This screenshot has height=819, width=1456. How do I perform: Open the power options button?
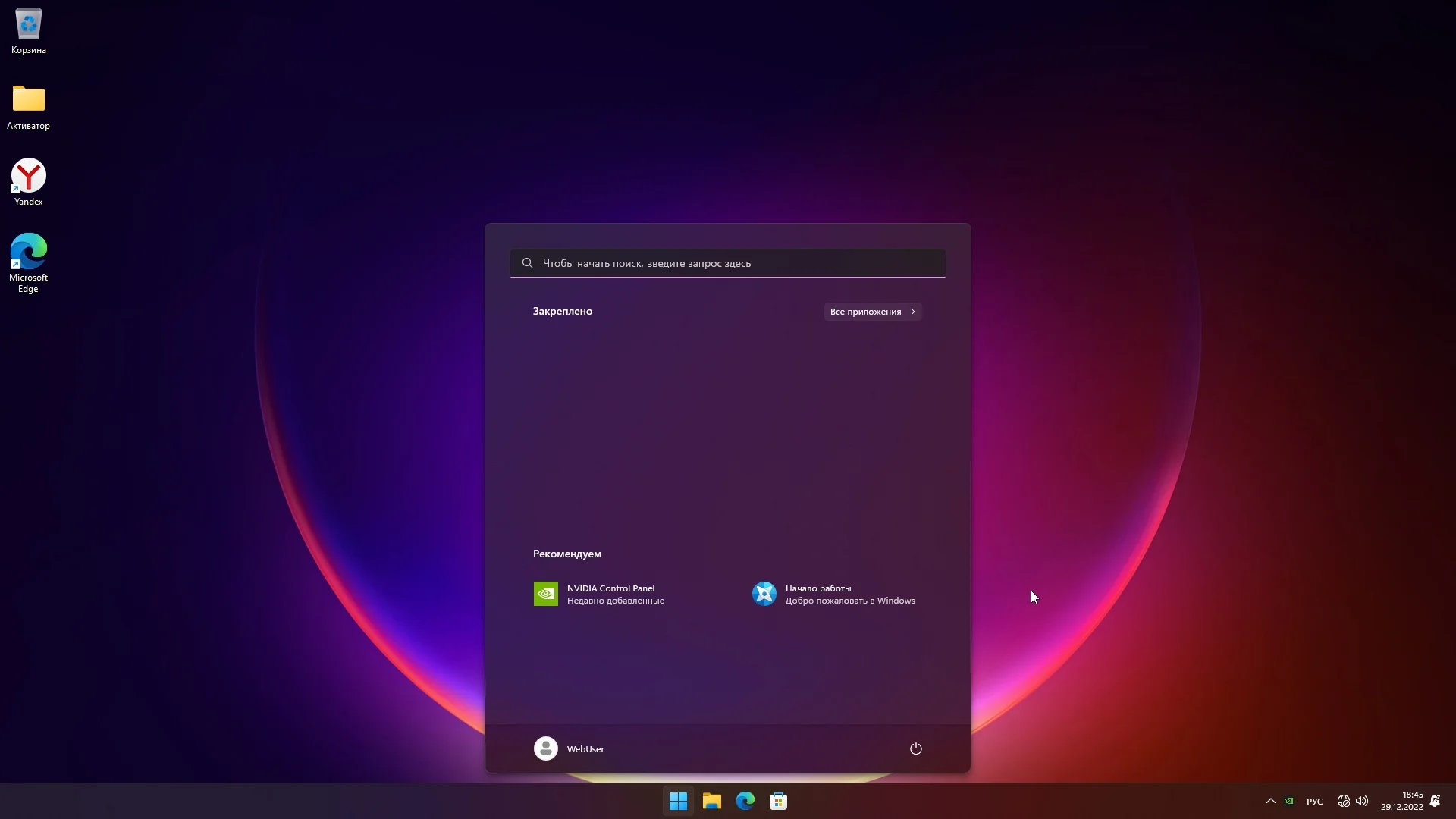click(916, 748)
